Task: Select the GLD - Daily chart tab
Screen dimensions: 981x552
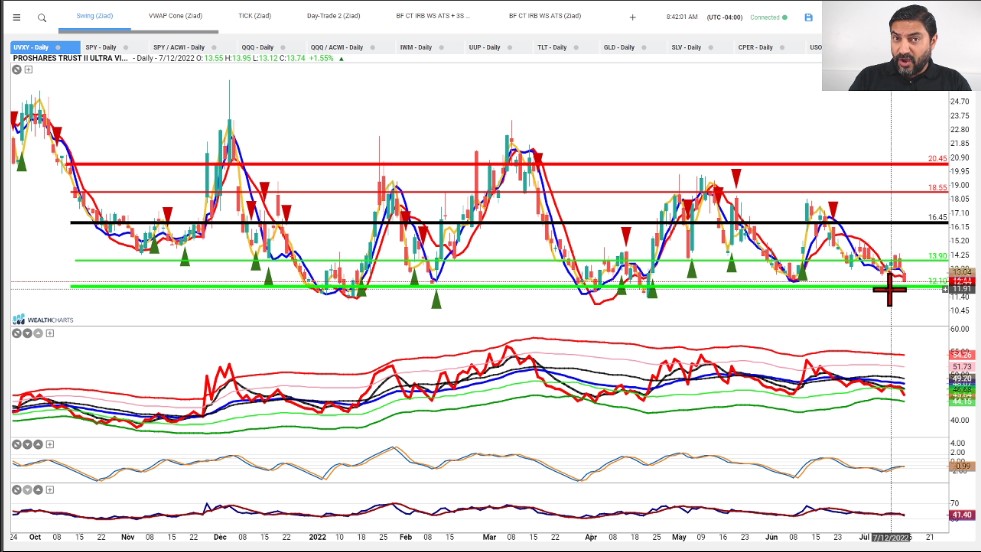Action: (619, 48)
